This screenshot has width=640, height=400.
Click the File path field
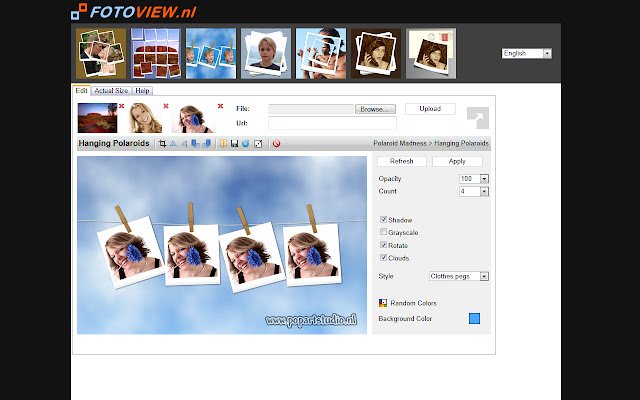[x=311, y=109]
